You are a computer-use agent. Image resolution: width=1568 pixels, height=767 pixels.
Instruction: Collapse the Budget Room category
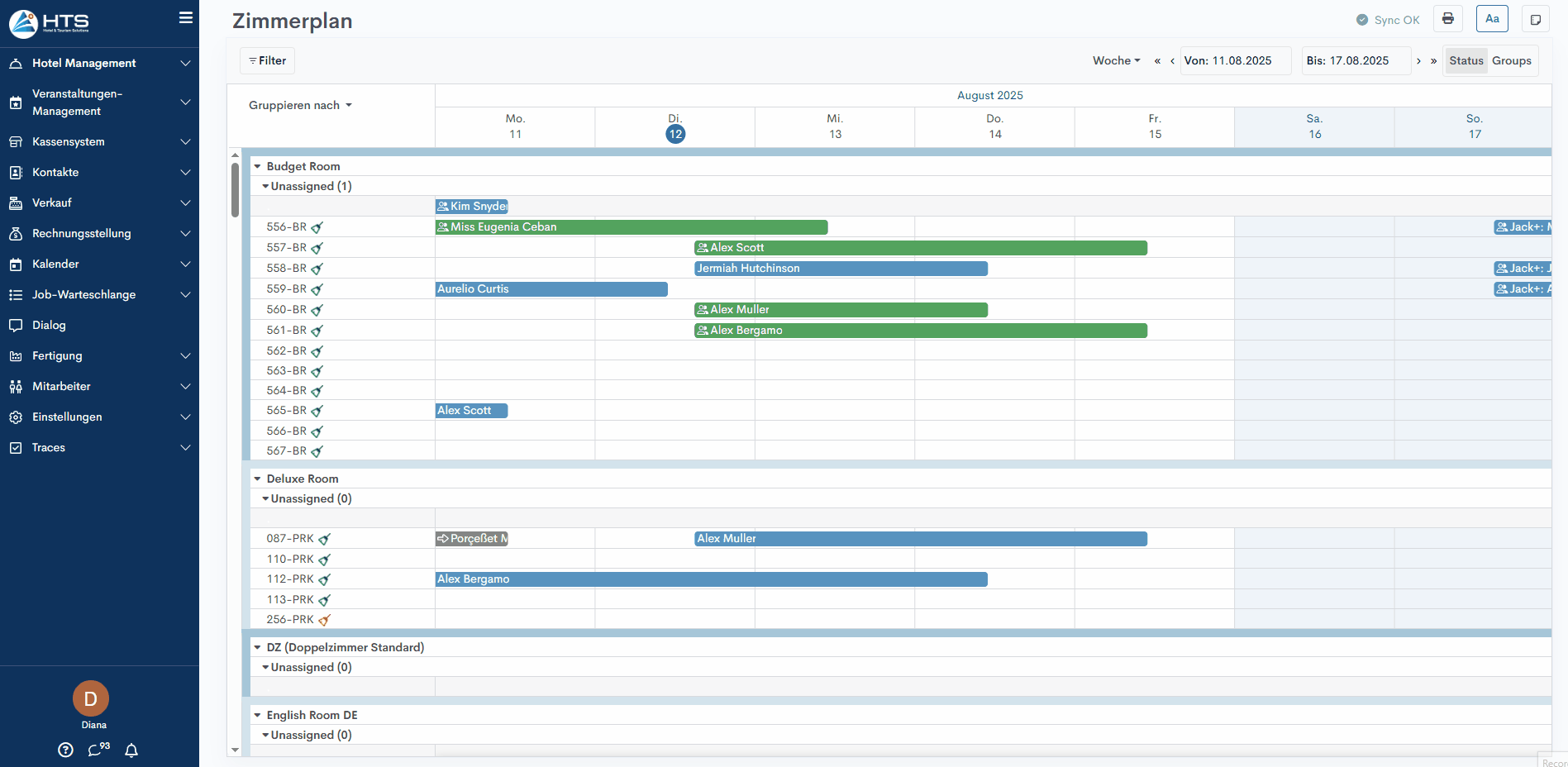coord(257,166)
